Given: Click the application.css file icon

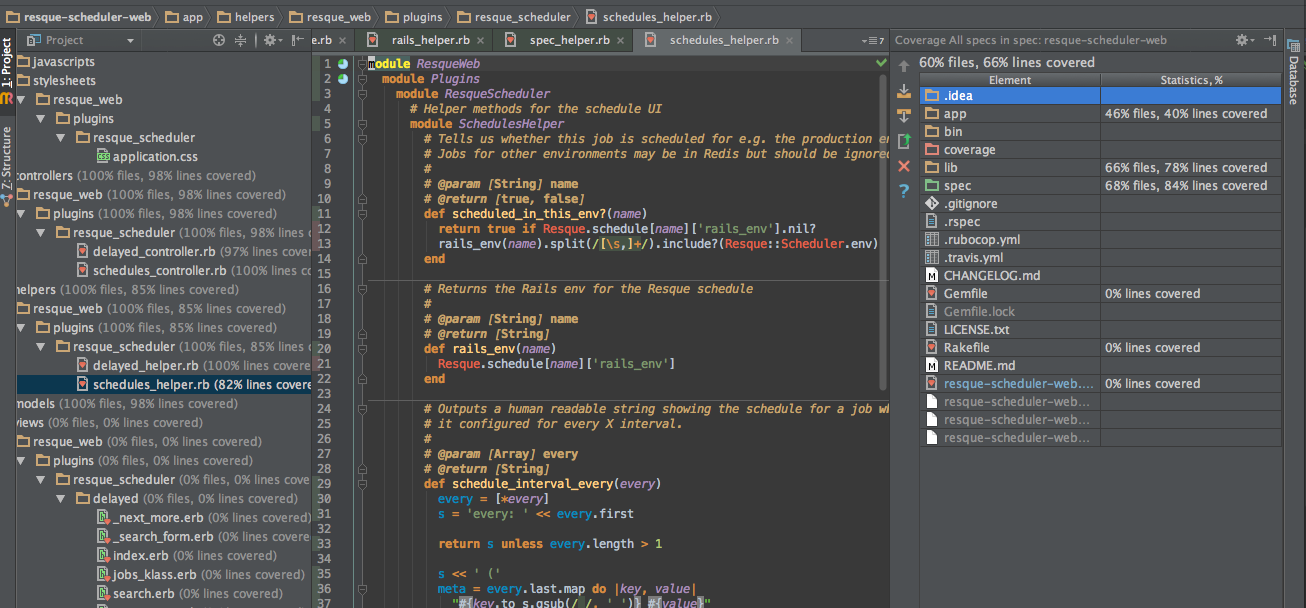Looking at the screenshot, I should pos(103,156).
